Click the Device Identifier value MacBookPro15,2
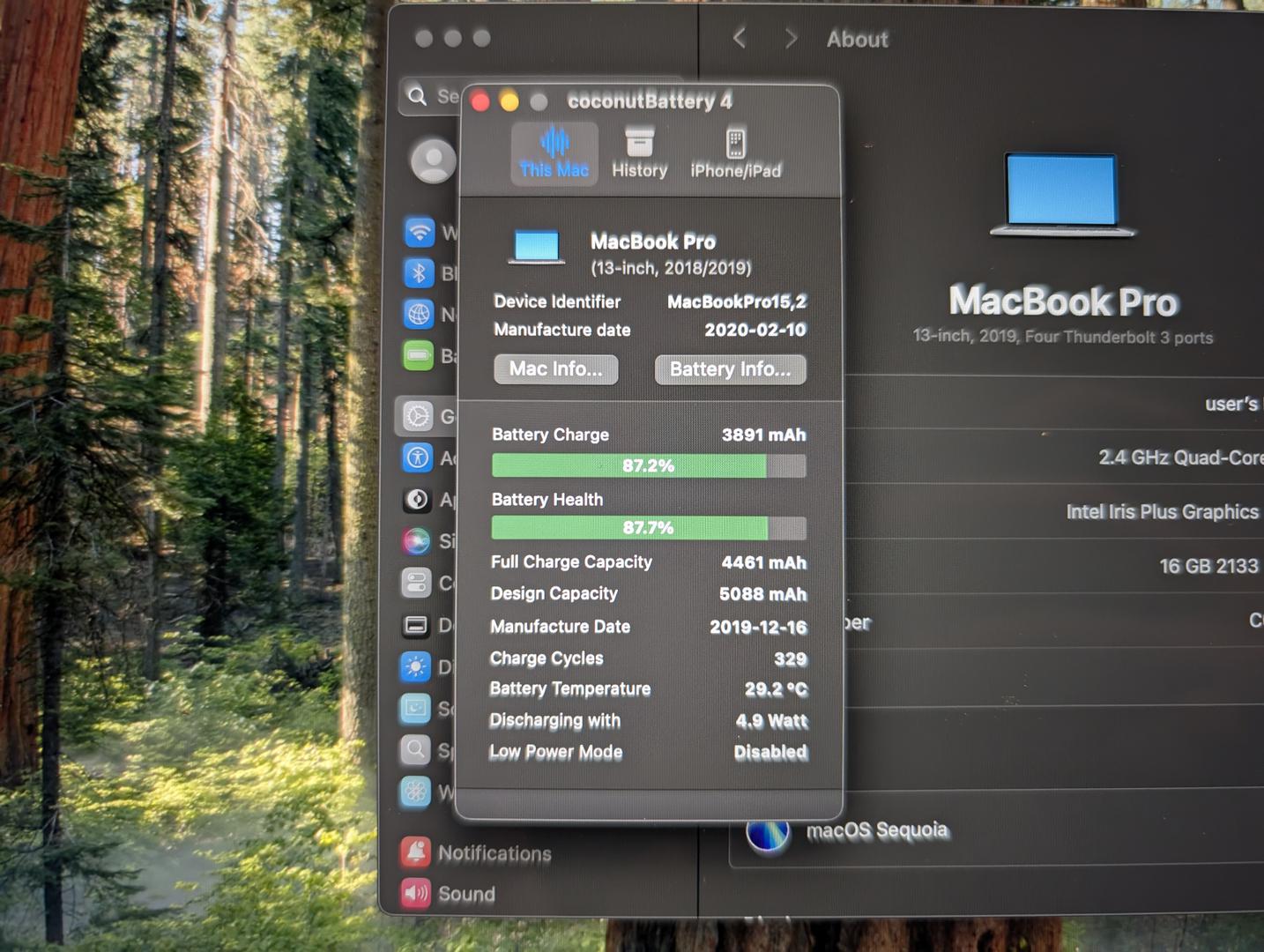Viewport: 1264px width, 952px height. [737, 301]
